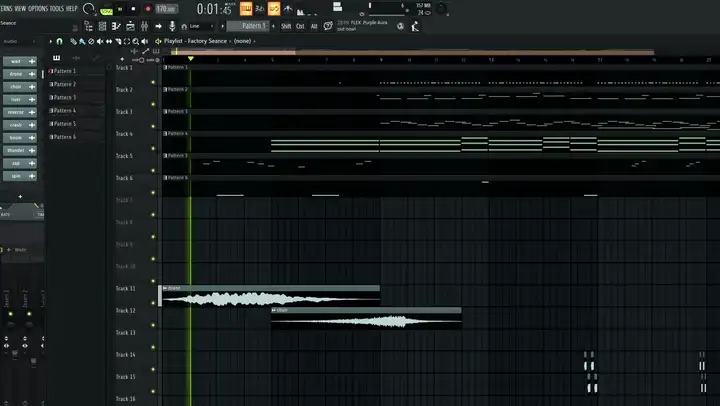Open the OPTIONS menu
Screen dimensions: 720x406
[x=38, y=8]
